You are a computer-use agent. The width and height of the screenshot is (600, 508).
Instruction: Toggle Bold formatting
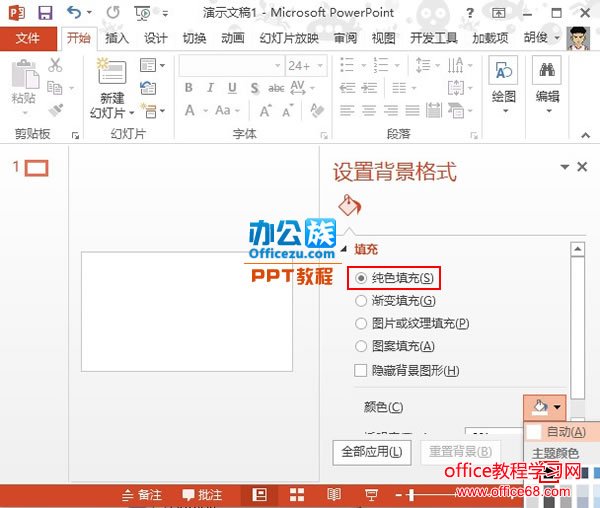tap(189, 88)
